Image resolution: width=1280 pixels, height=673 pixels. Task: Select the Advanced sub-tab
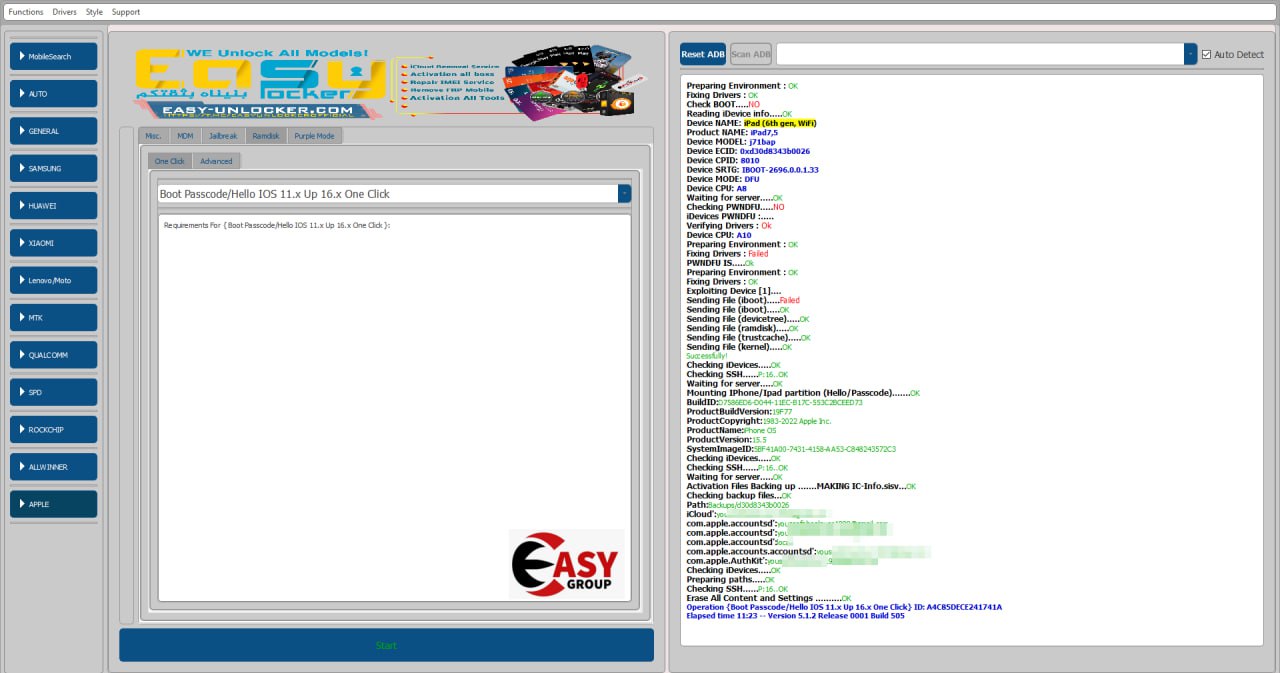(x=216, y=161)
